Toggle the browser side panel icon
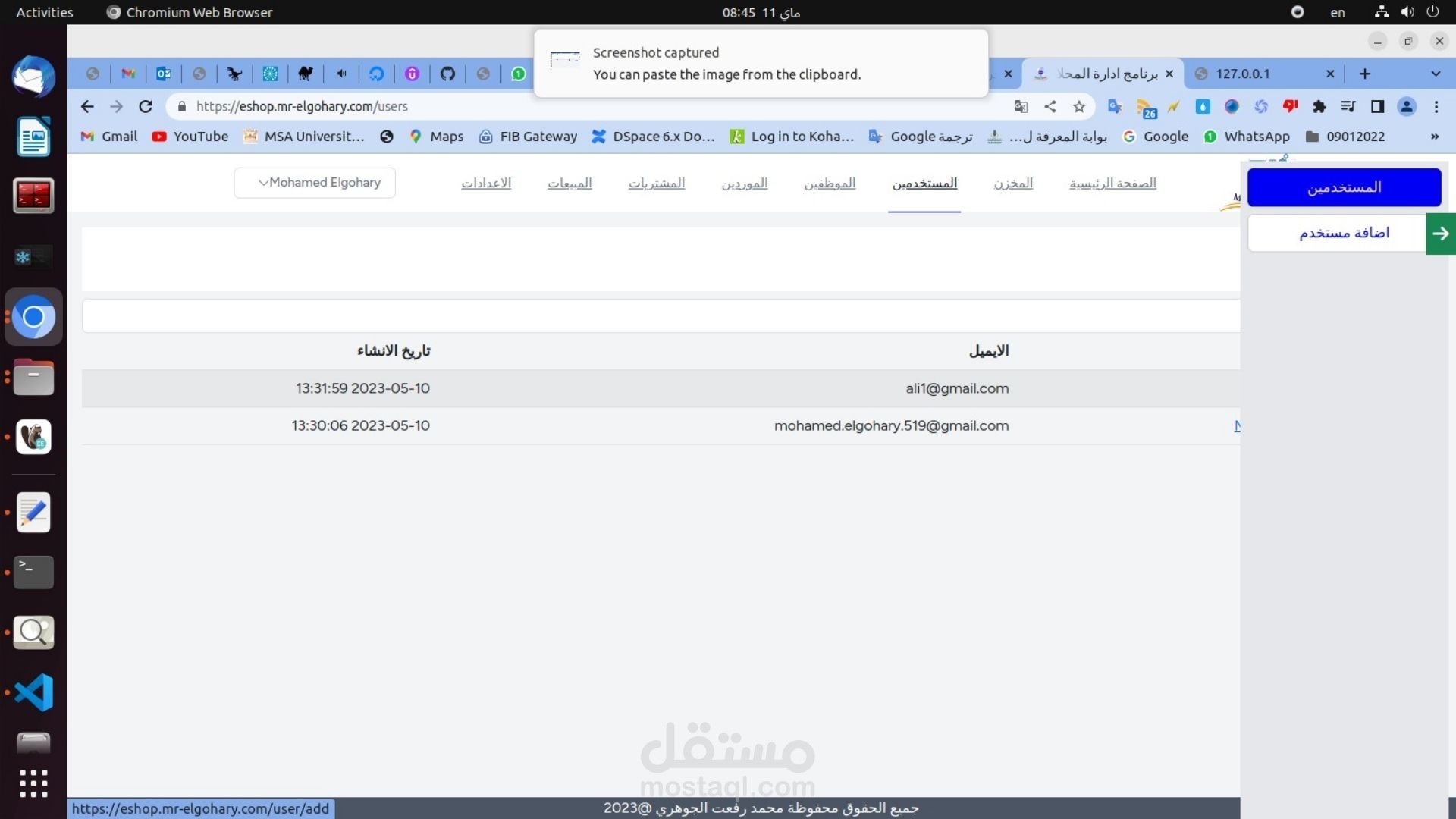 point(1378,107)
